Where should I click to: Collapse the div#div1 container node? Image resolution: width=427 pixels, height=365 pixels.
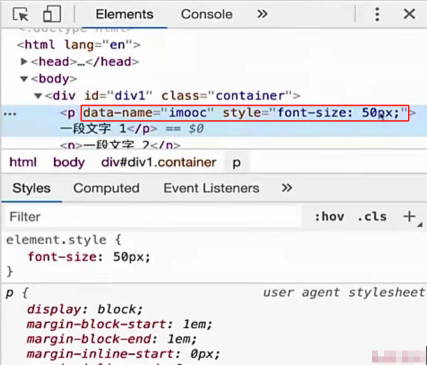tap(38, 96)
